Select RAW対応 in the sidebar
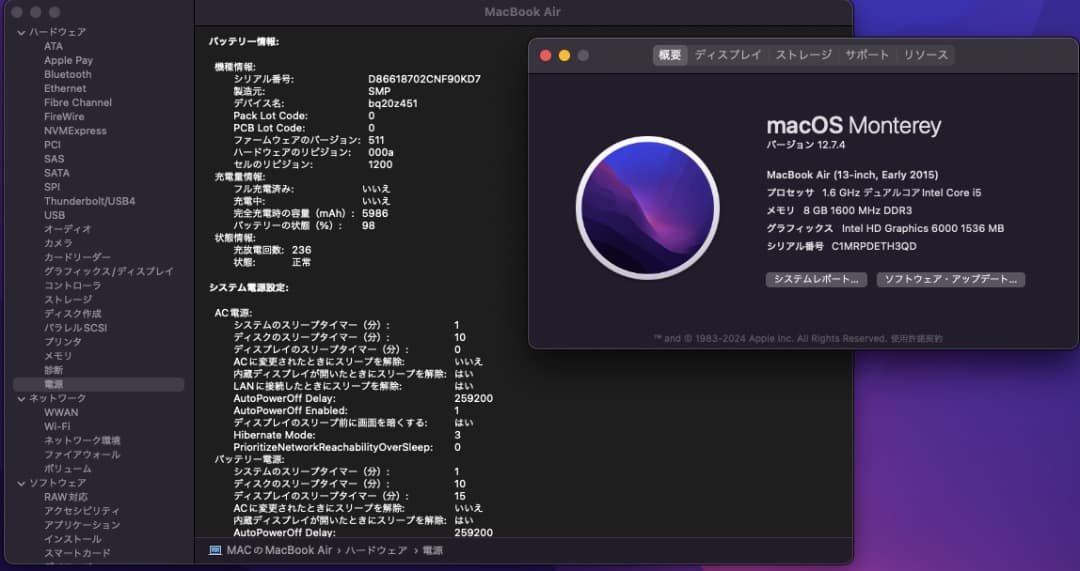1080x571 pixels. (x=65, y=497)
